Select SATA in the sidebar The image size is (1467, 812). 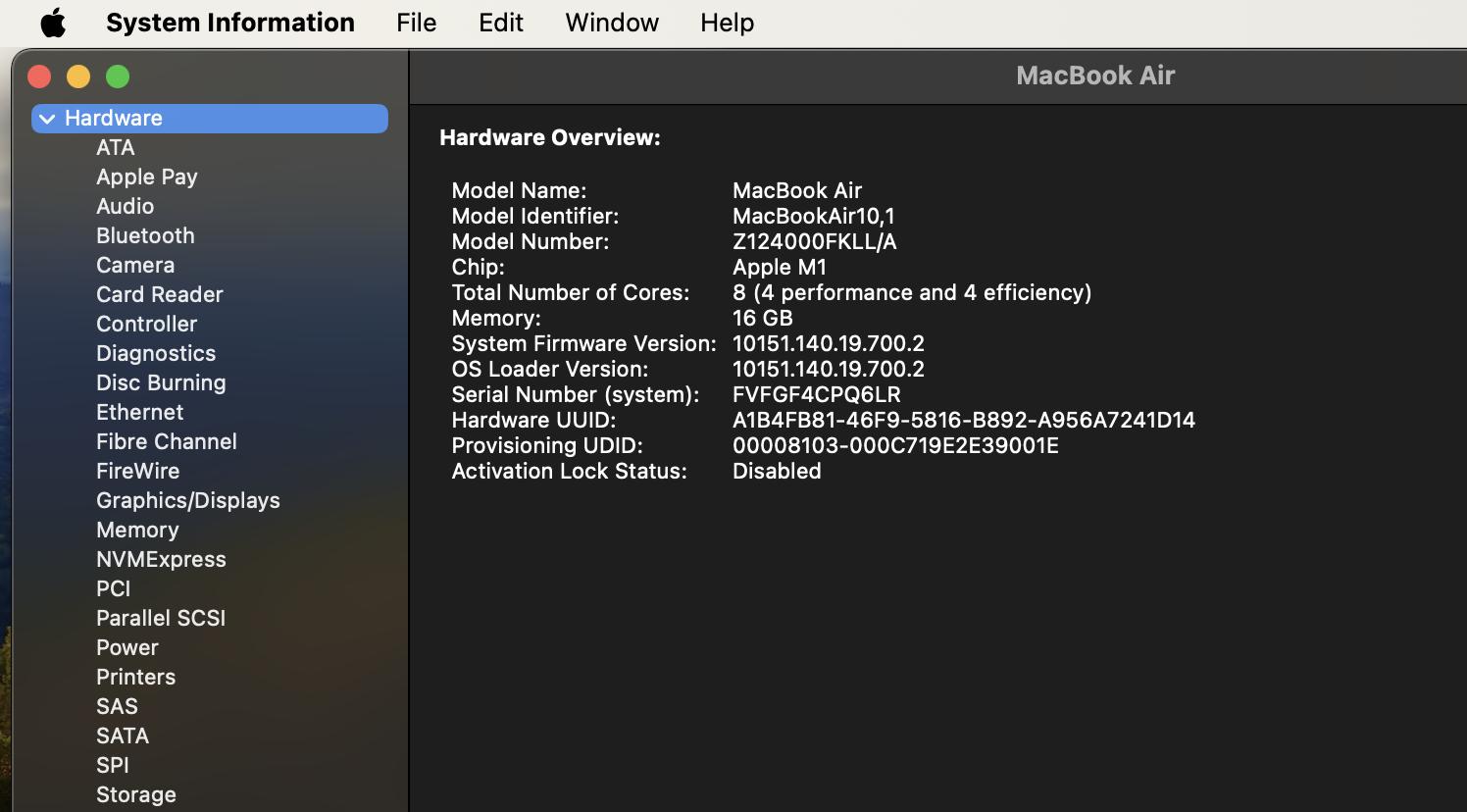tap(123, 736)
